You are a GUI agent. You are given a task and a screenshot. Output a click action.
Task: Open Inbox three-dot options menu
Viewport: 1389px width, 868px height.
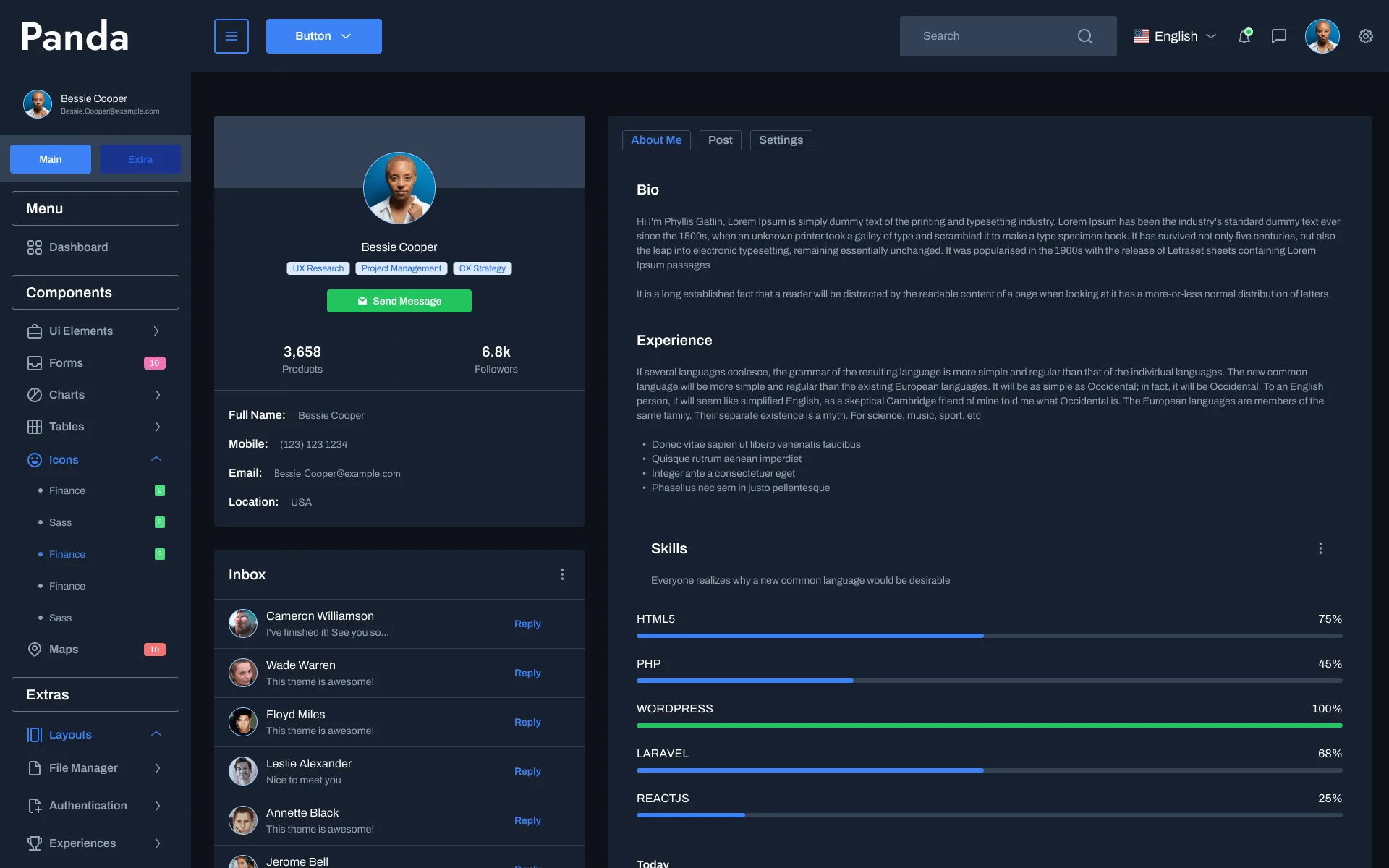point(562,574)
